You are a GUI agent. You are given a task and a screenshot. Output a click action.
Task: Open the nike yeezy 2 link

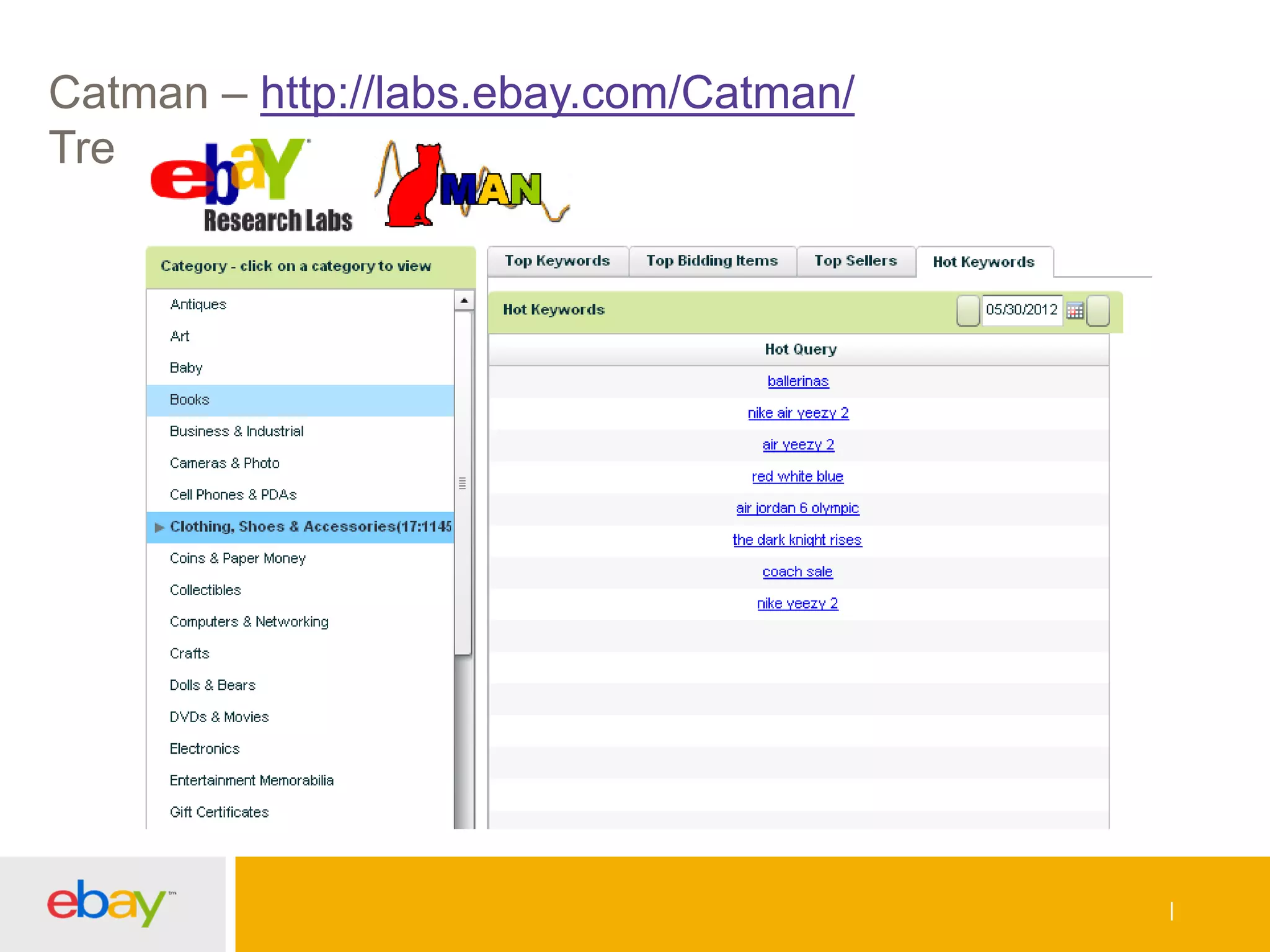pyautogui.click(x=797, y=604)
